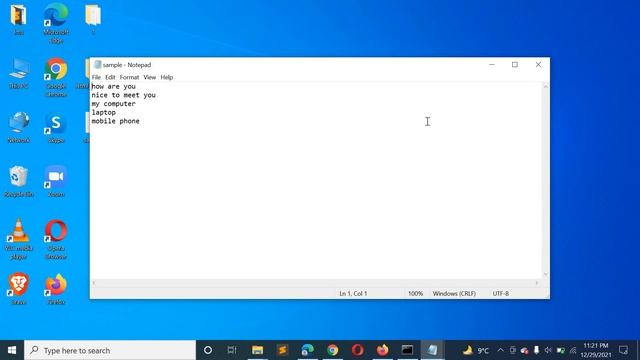Open the Edit menu in Notepad
Image resolution: width=640 pixels, height=360 pixels.
[110, 77]
